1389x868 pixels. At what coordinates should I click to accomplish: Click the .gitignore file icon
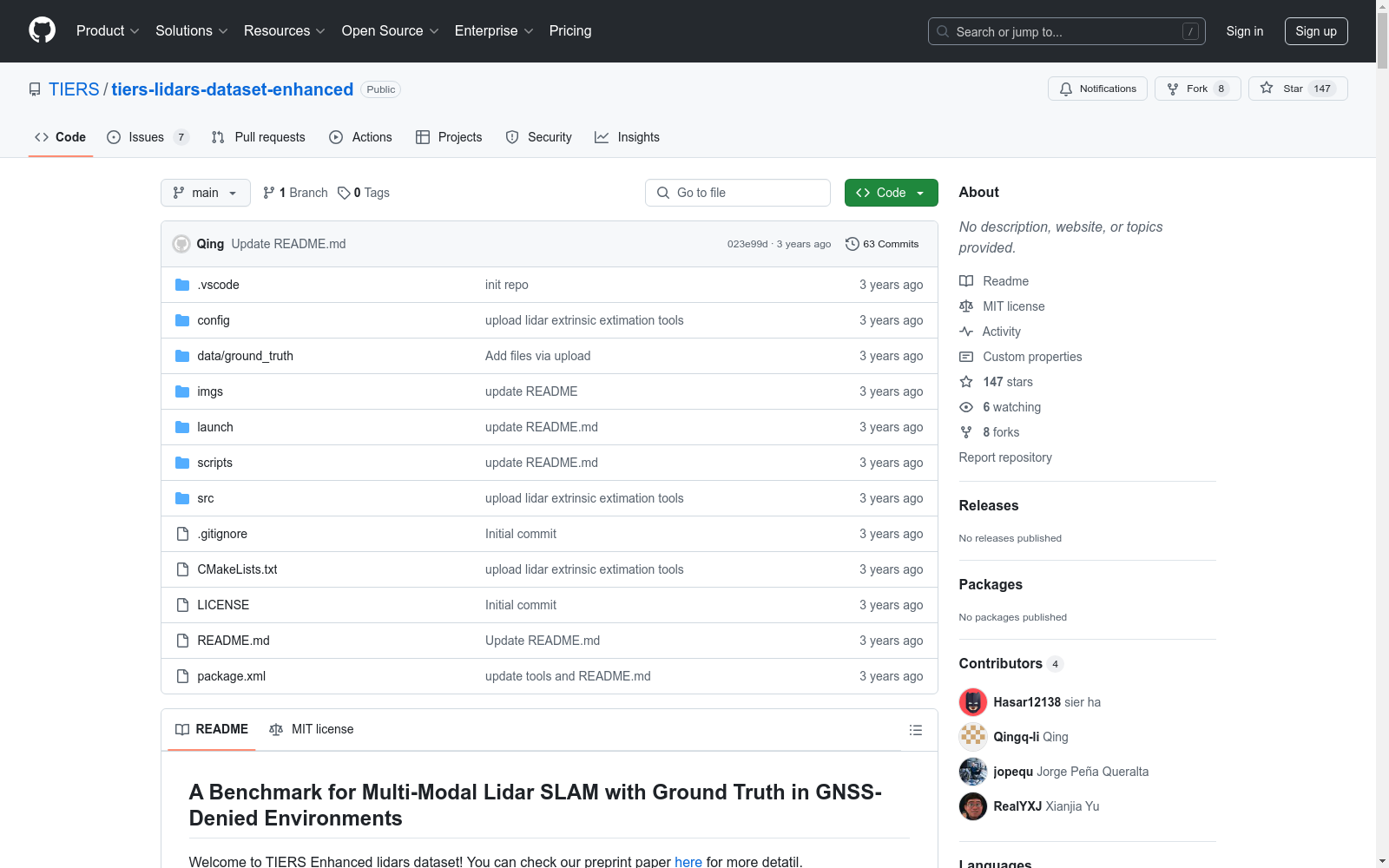tap(182, 534)
